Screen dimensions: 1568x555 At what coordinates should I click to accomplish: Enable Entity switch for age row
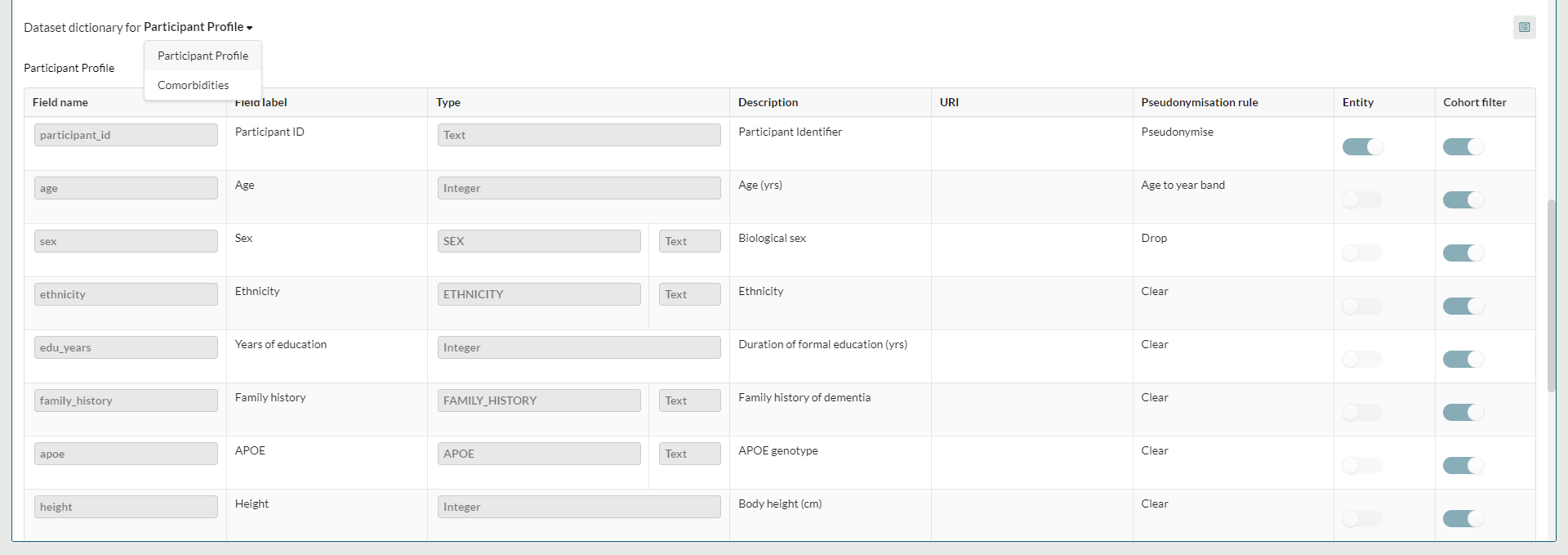(1362, 200)
